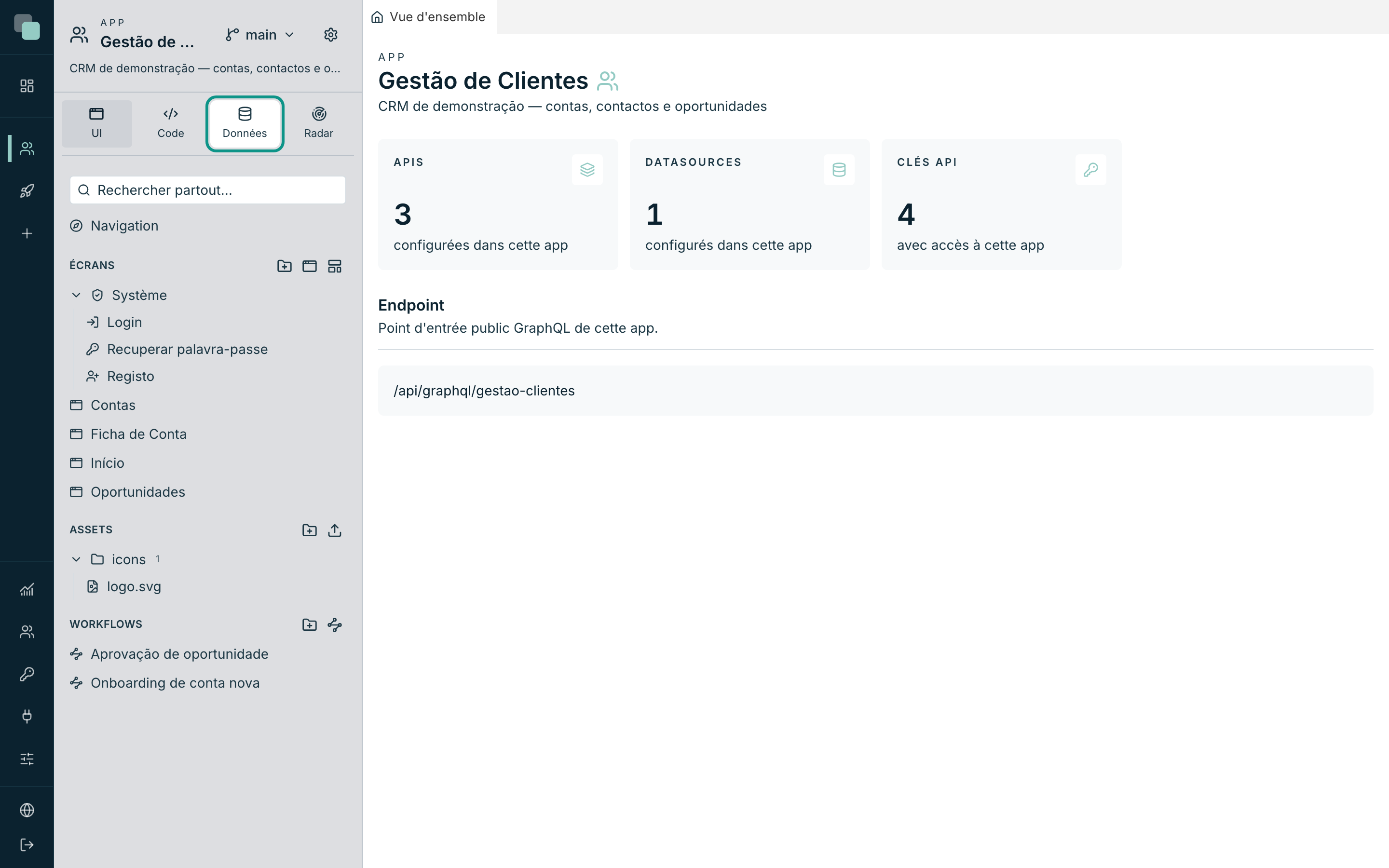
Task: Open the plug icon in the left rail
Action: click(27, 717)
